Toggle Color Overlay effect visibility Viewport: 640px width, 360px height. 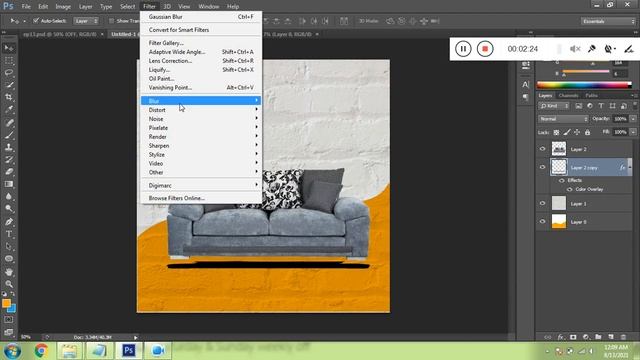pyautogui.click(x=570, y=189)
